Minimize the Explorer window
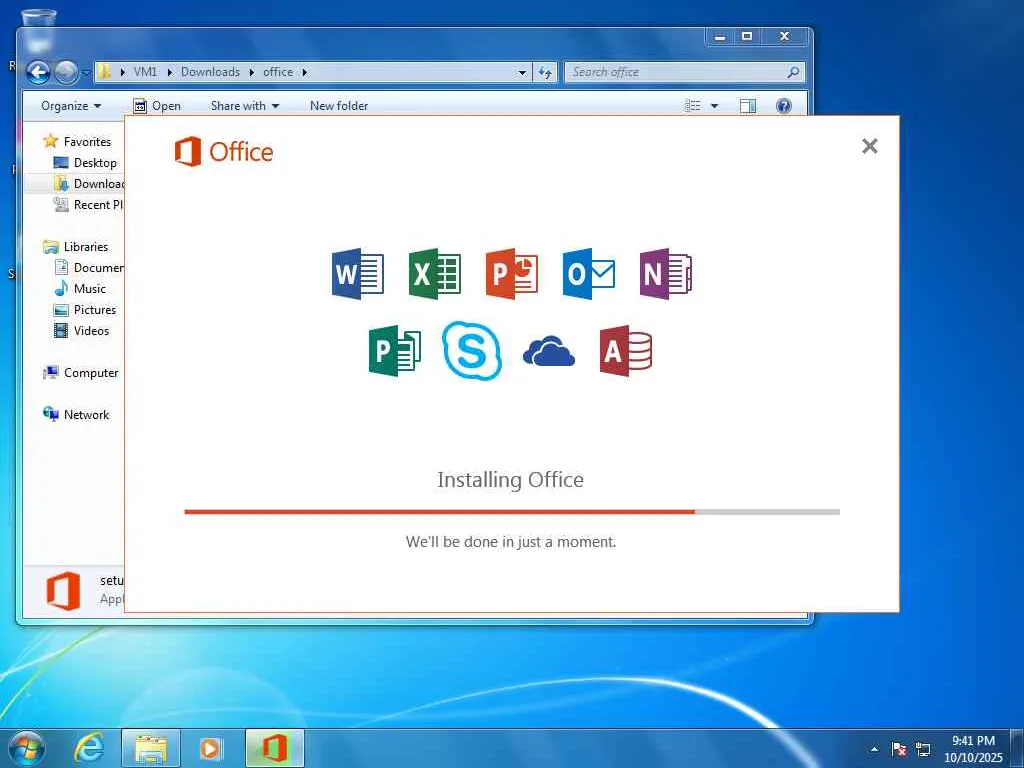This screenshot has height=768, width=1024. click(720, 37)
